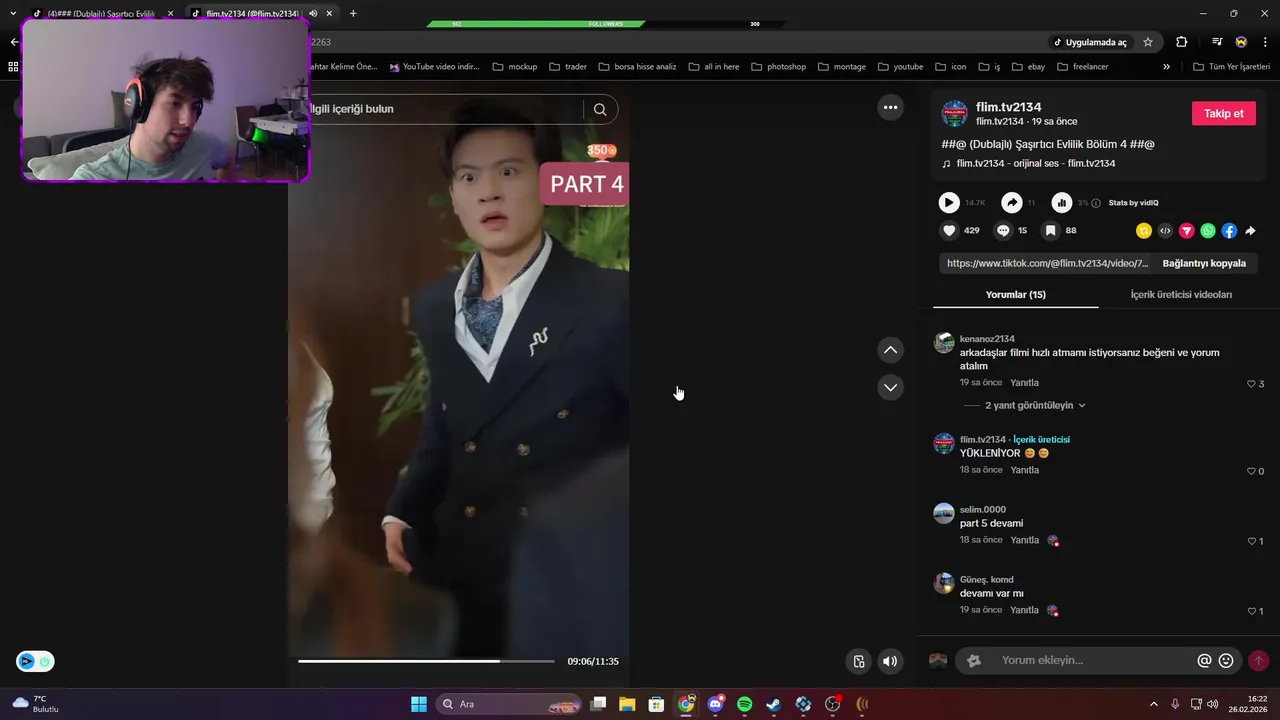
Task: Open the info icon next to 3%
Action: coord(1096,203)
